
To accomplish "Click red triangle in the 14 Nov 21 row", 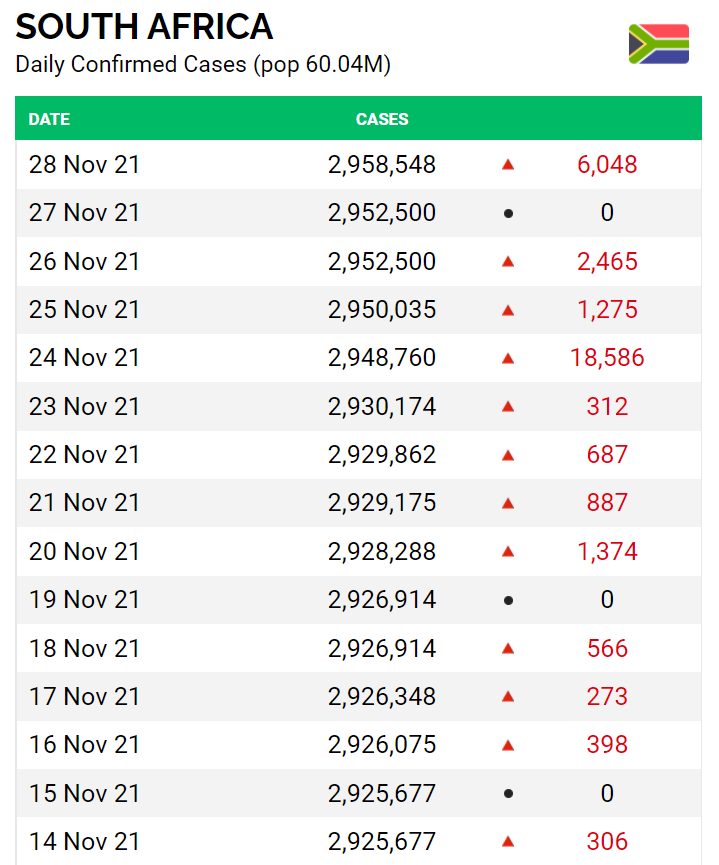I will (508, 842).
